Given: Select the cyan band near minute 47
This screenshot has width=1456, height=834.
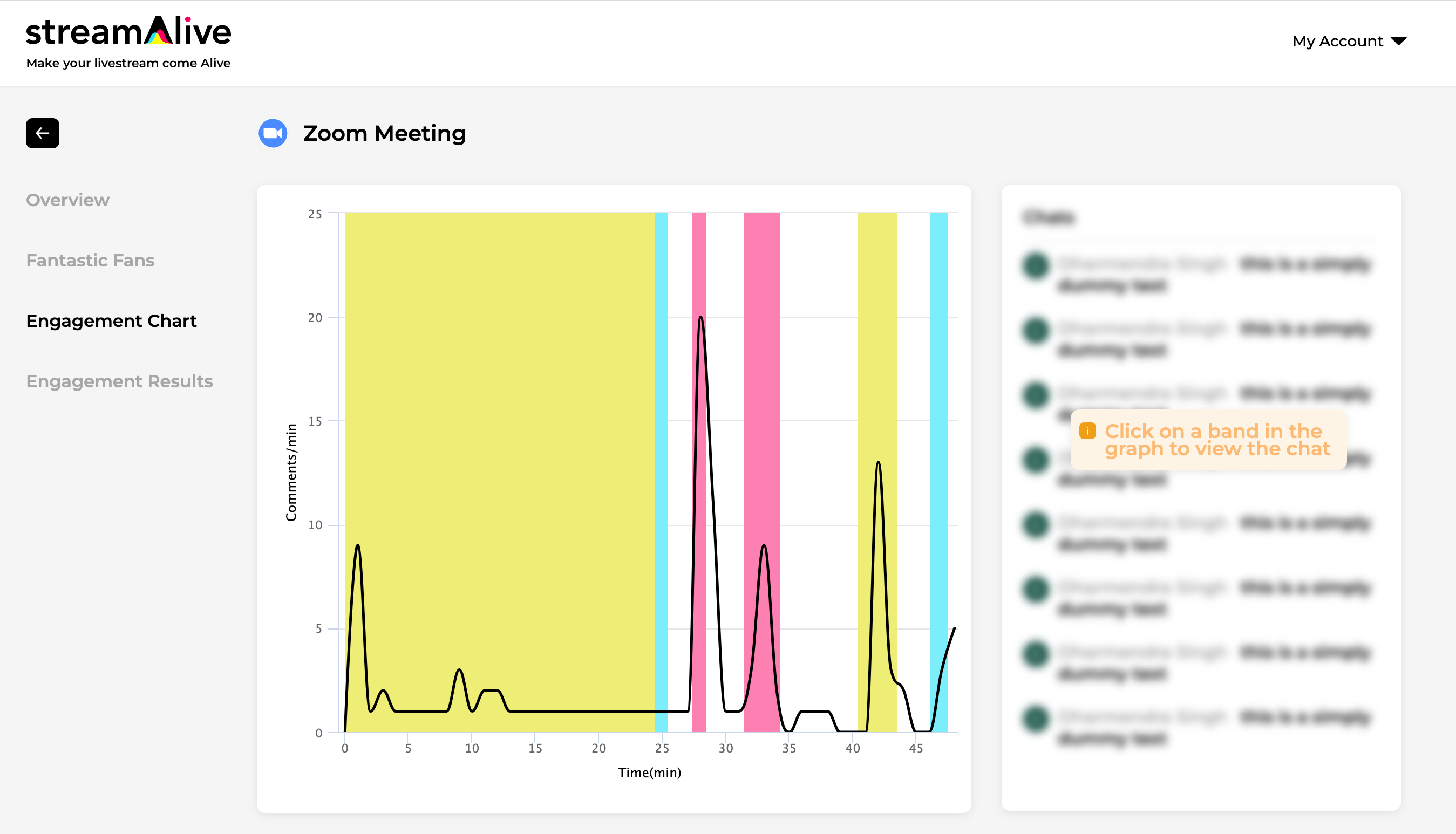Looking at the screenshot, I should click(938, 473).
